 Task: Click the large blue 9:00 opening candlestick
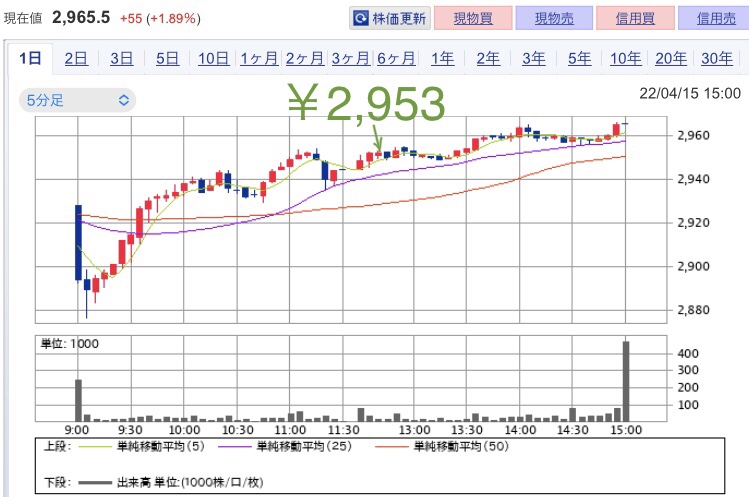tap(78, 242)
